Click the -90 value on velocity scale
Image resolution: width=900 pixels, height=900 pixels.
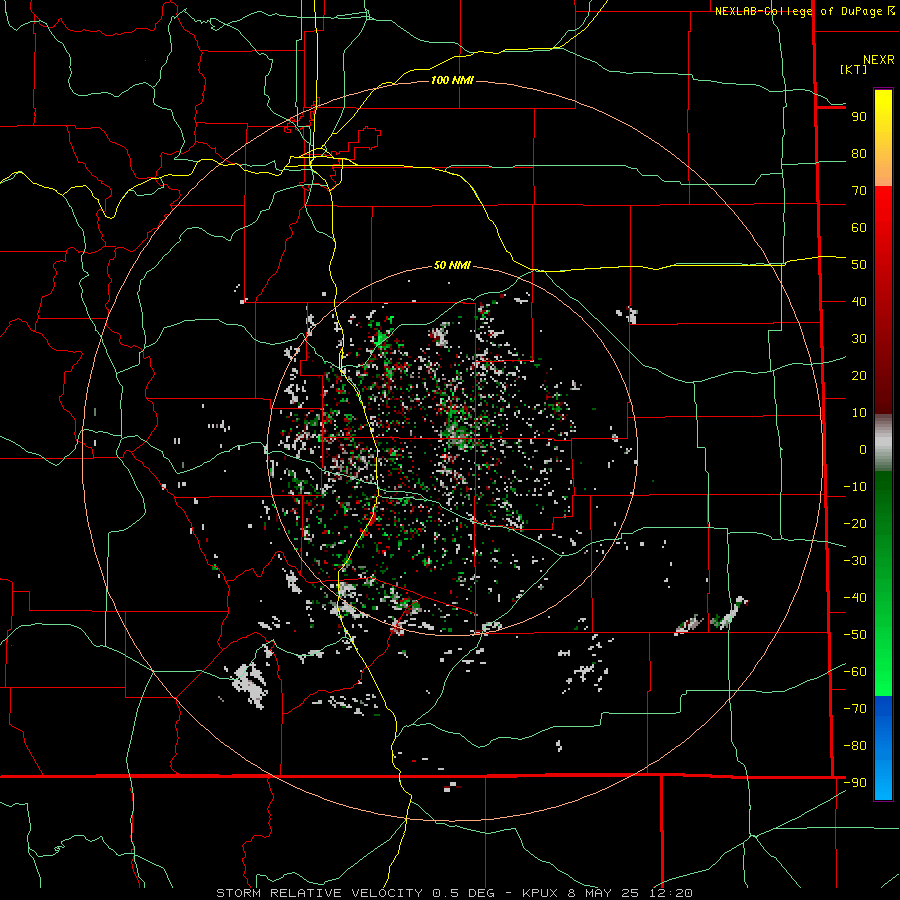tap(855, 783)
